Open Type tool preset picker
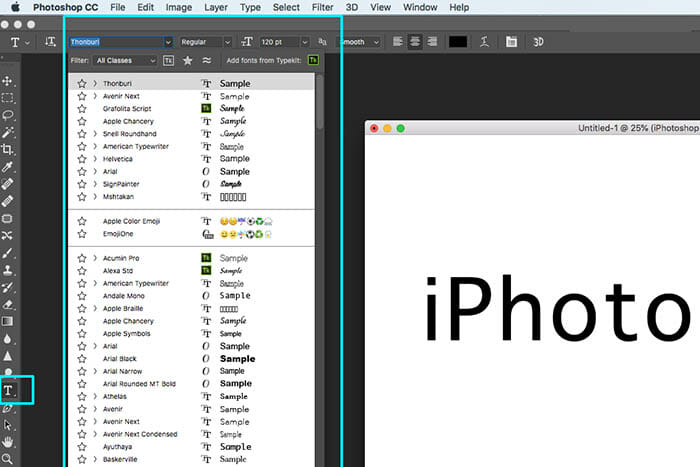This screenshot has width=700, height=467. [20, 42]
